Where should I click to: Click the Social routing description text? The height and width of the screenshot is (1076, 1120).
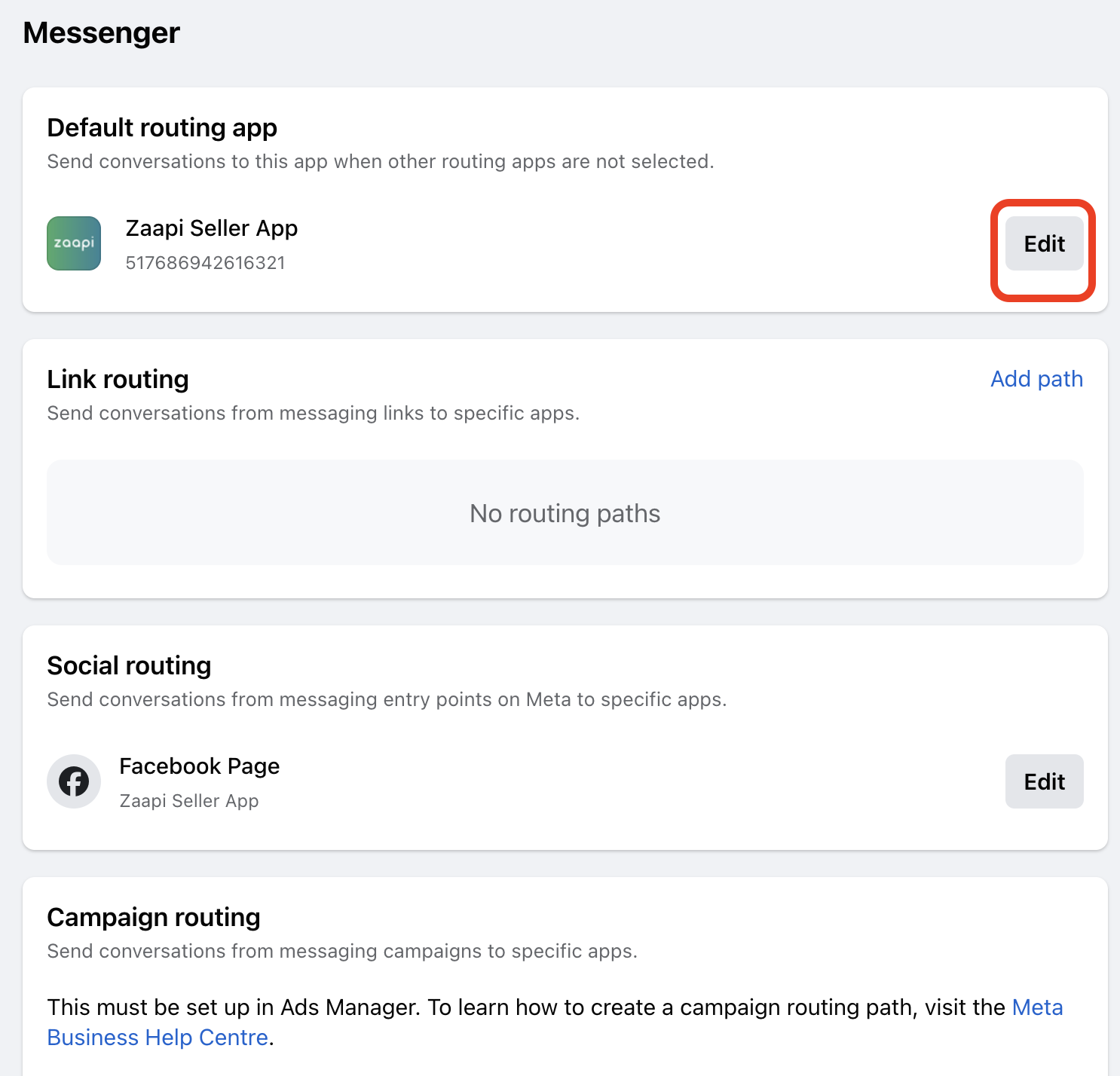[386, 700]
